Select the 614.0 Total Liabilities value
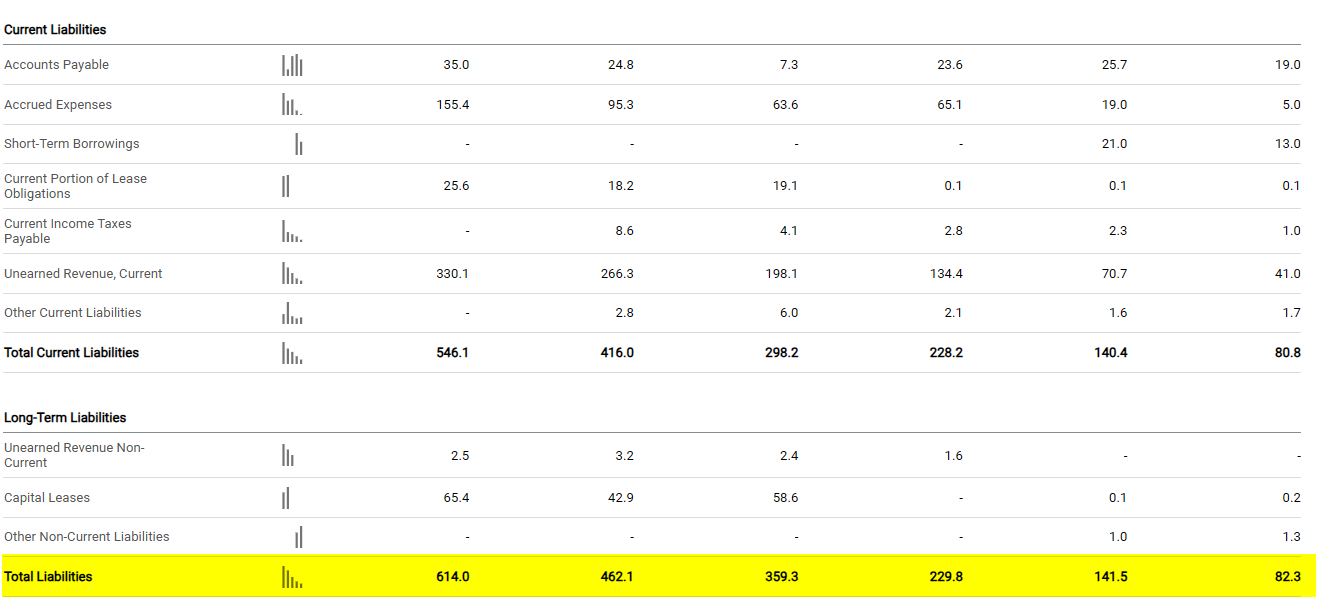 453,577
